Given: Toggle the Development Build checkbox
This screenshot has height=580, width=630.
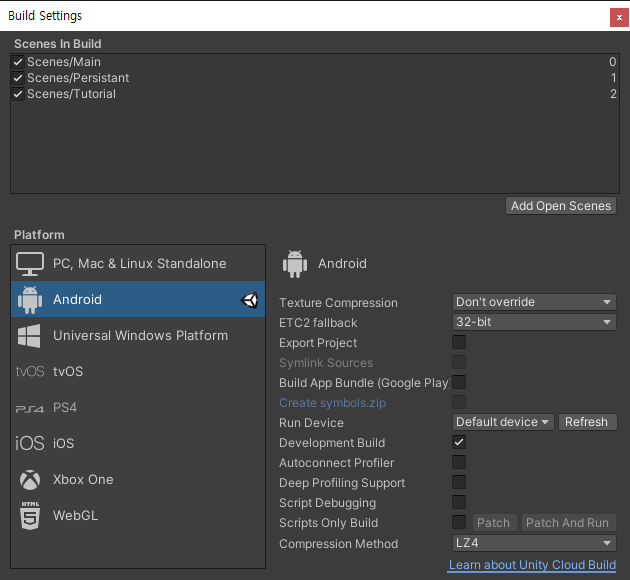Looking at the screenshot, I should tap(459, 442).
